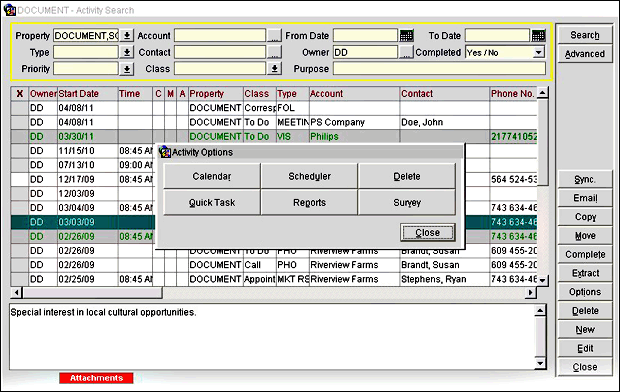Open the To Date calendar picker

click(539, 36)
